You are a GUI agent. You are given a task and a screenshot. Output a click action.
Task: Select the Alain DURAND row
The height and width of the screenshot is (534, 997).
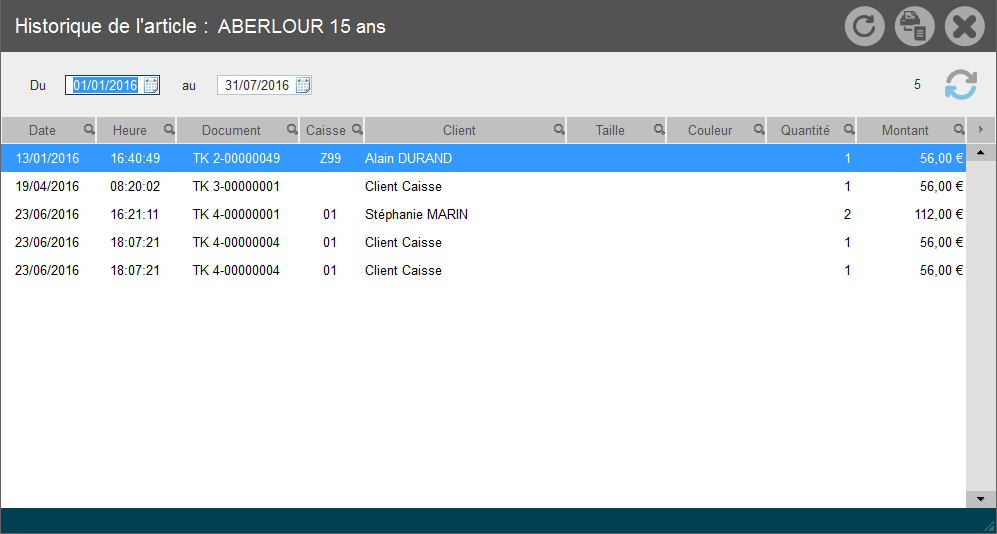(483, 158)
